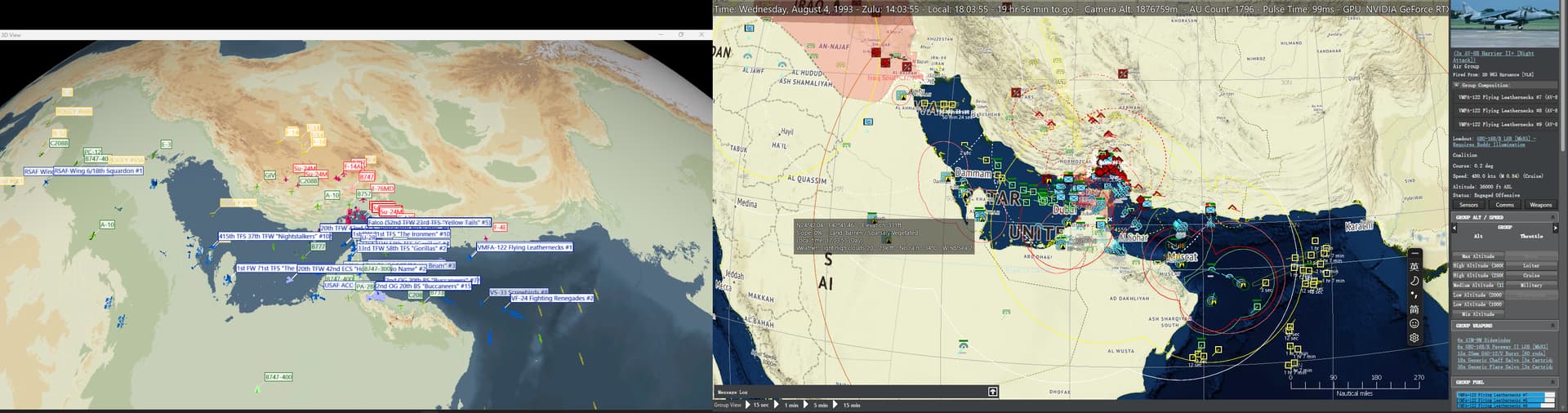Collapse the Group Weapons panel
This screenshot has width=1568, height=413.
[1553, 326]
